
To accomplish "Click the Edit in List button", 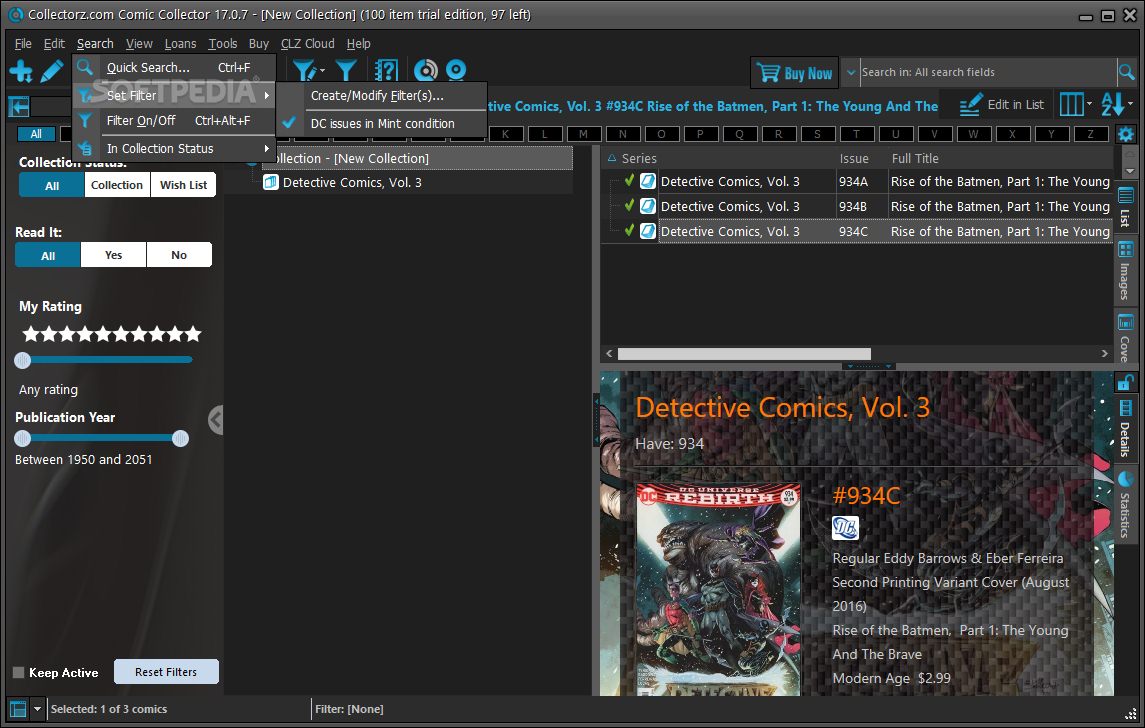I will tap(1002, 105).
